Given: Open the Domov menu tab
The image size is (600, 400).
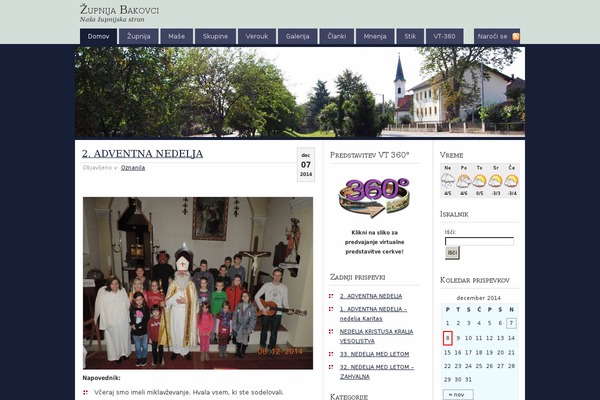Looking at the screenshot, I should pos(98,36).
